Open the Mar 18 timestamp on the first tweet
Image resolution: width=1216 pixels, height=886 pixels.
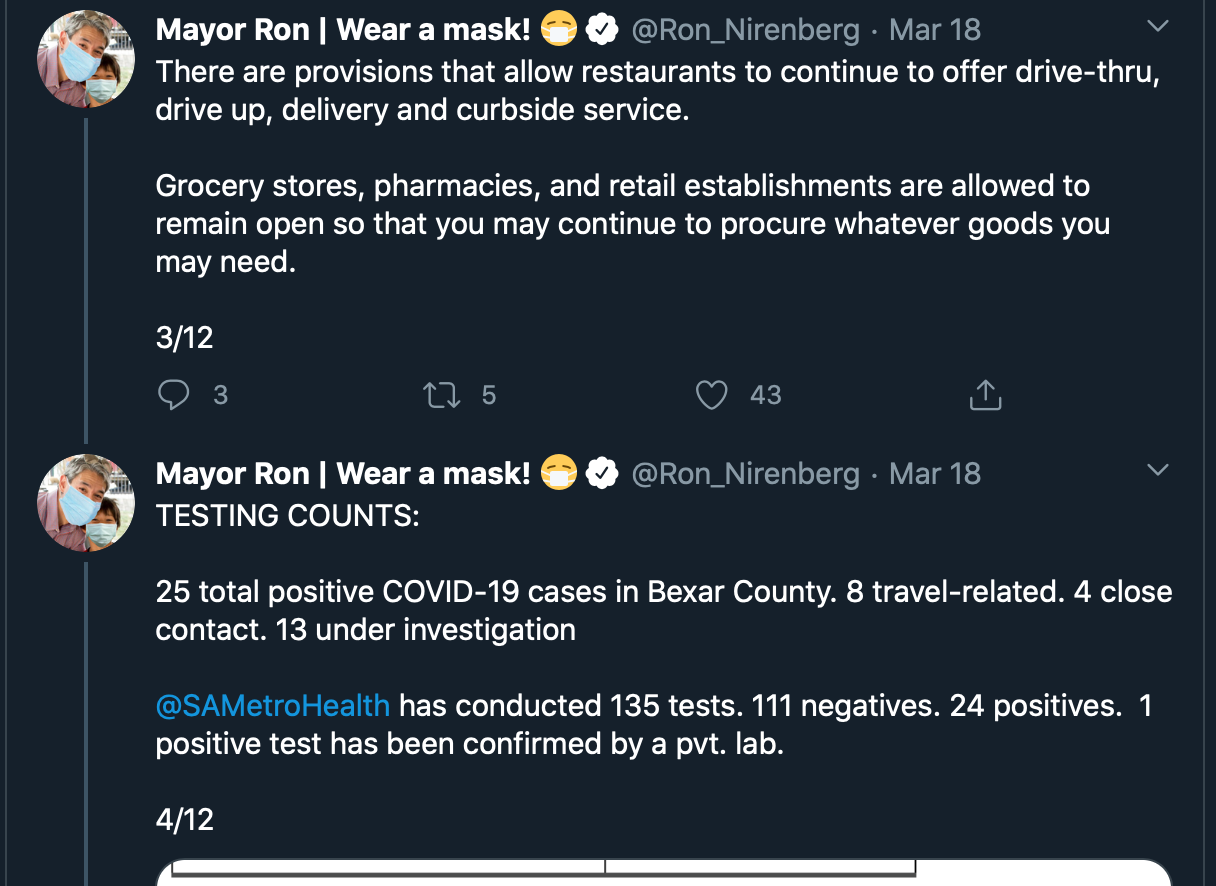click(x=935, y=30)
